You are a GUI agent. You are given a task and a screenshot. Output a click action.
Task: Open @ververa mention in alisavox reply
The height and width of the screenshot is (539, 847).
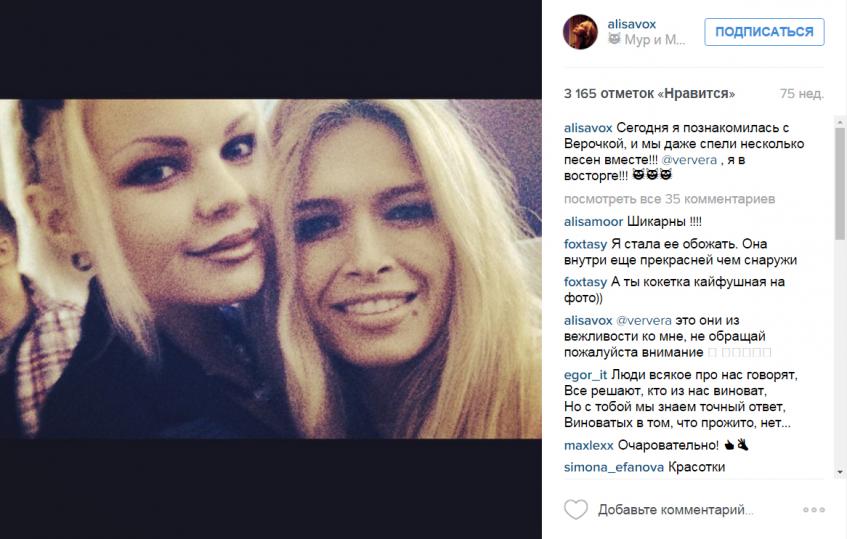click(x=644, y=320)
